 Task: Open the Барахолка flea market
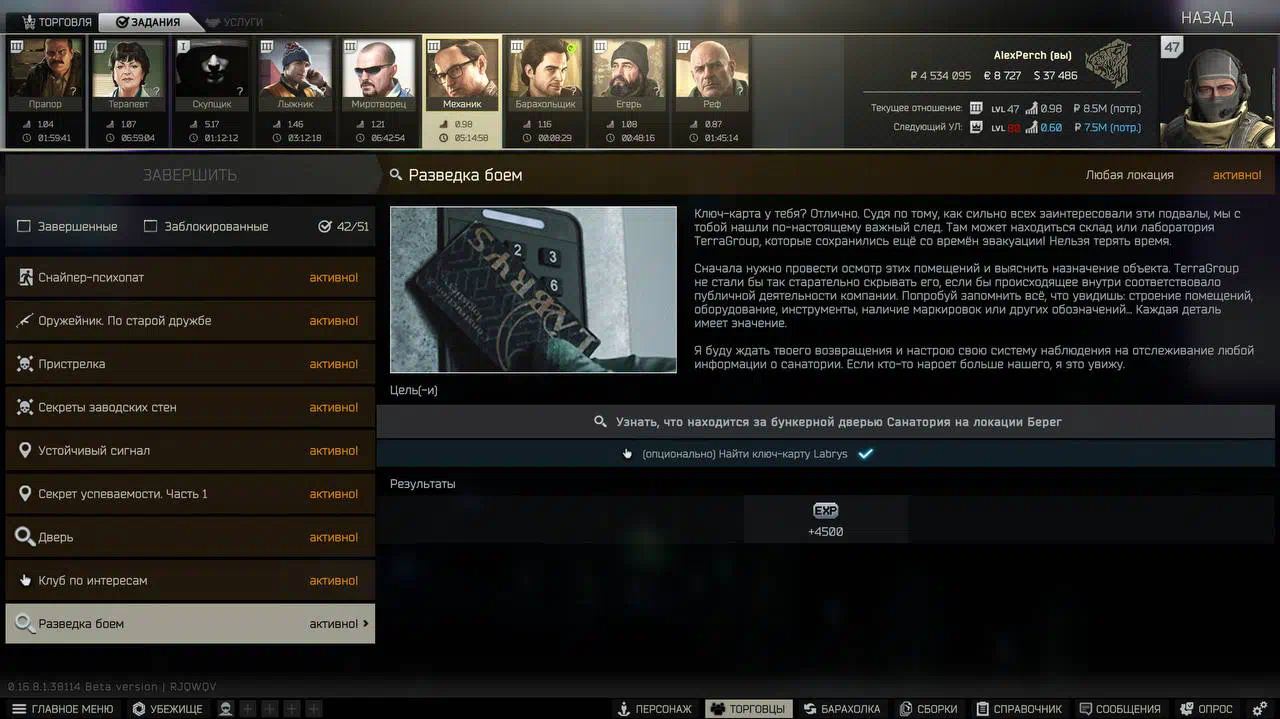coord(841,708)
